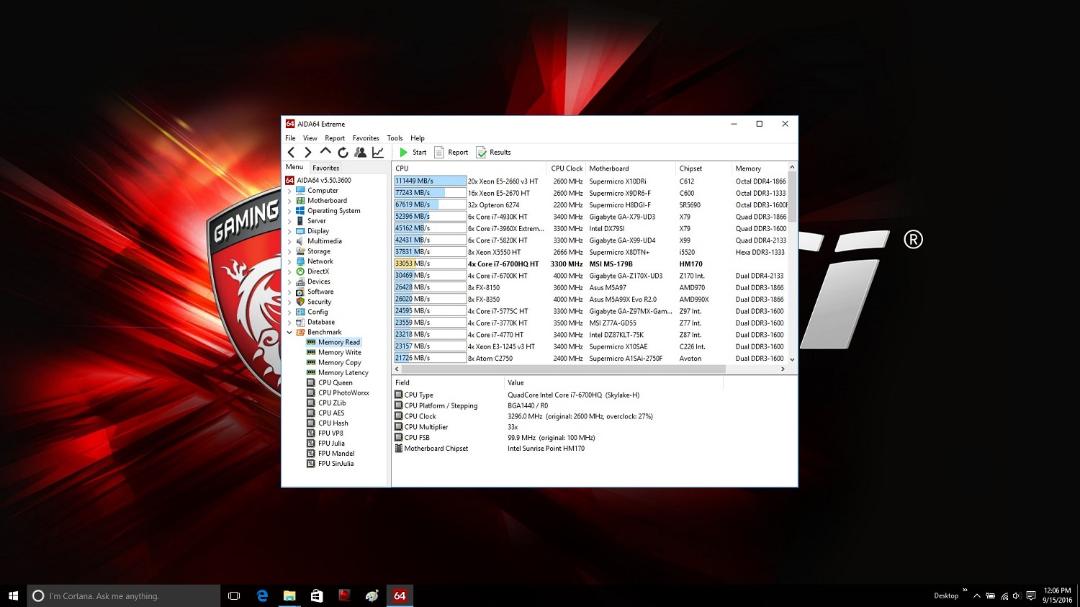
Task: Sort by the Motherboard column header
Action: pyautogui.click(x=630, y=168)
